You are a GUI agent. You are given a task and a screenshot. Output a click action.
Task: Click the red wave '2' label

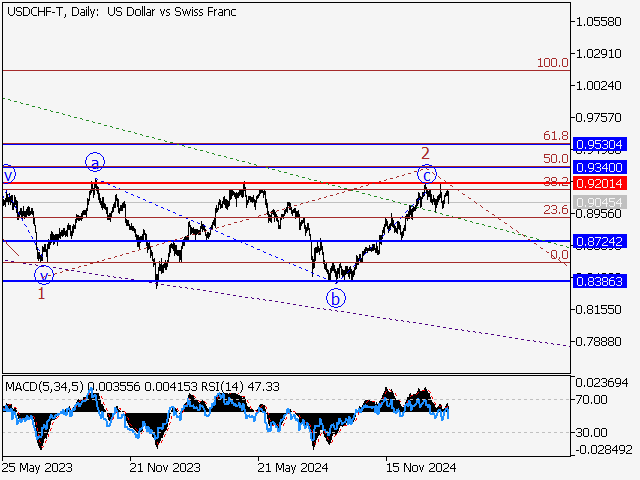tap(425, 153)
